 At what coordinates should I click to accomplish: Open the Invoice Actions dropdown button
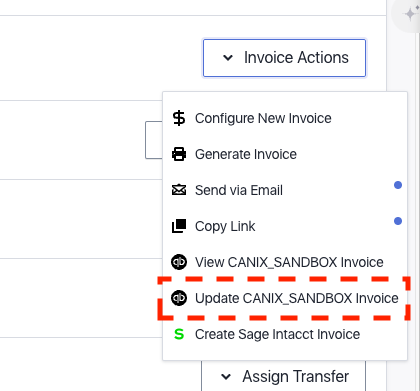click(x=284, y=58)
